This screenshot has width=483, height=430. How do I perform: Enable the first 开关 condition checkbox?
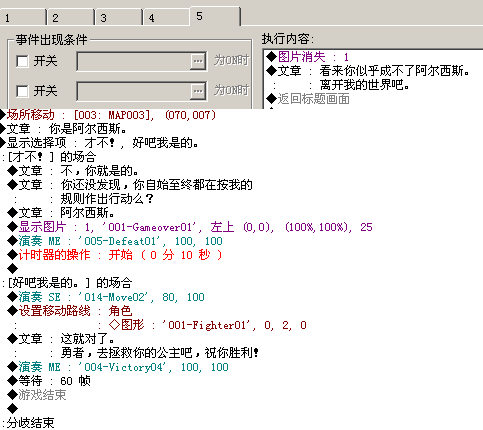click(22, 61)
